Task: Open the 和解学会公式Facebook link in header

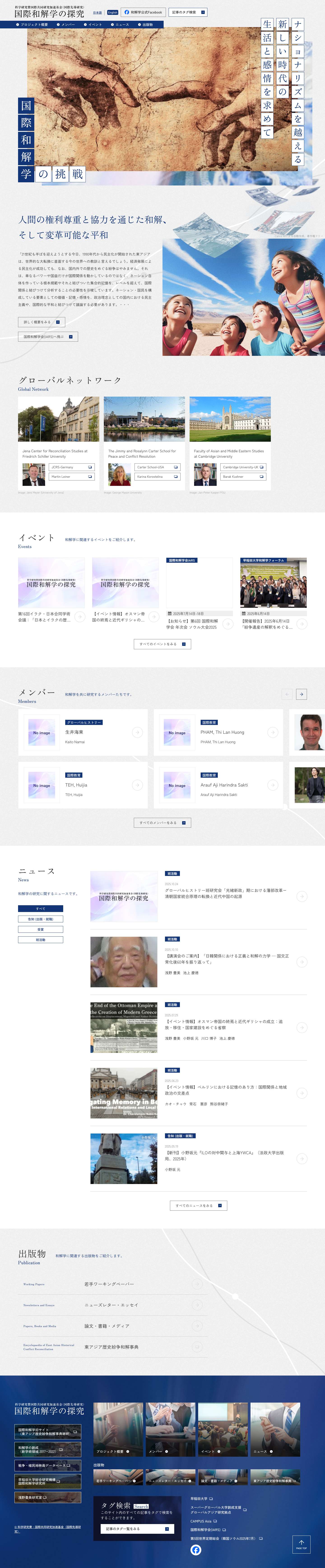Action: [143, 12]
